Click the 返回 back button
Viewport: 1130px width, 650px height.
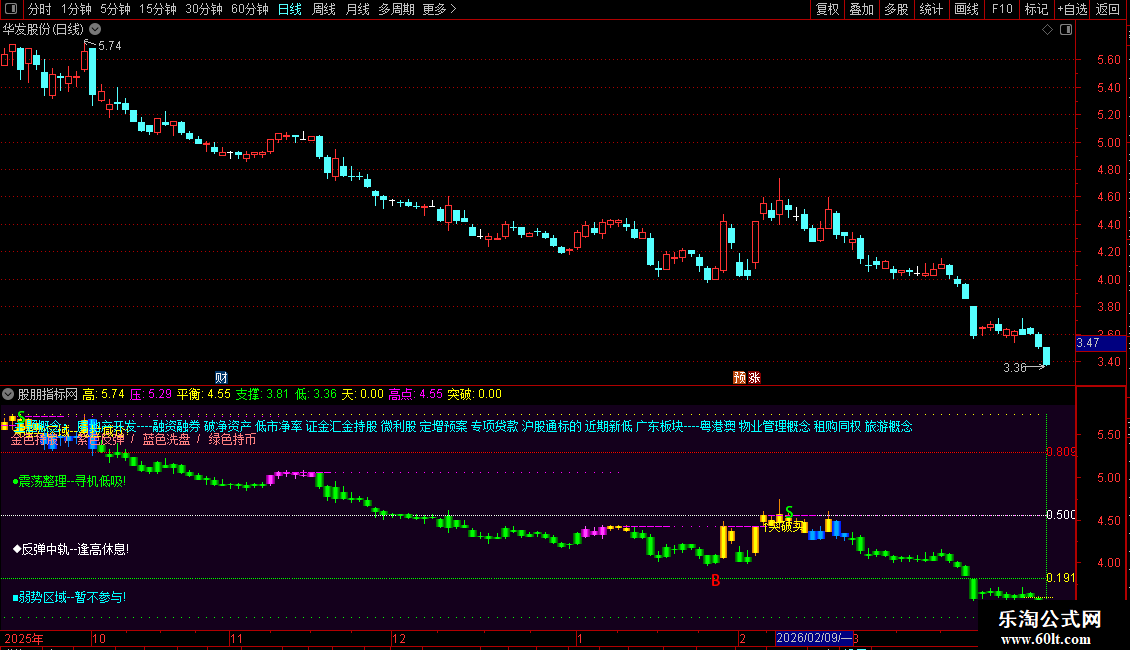1108,9
